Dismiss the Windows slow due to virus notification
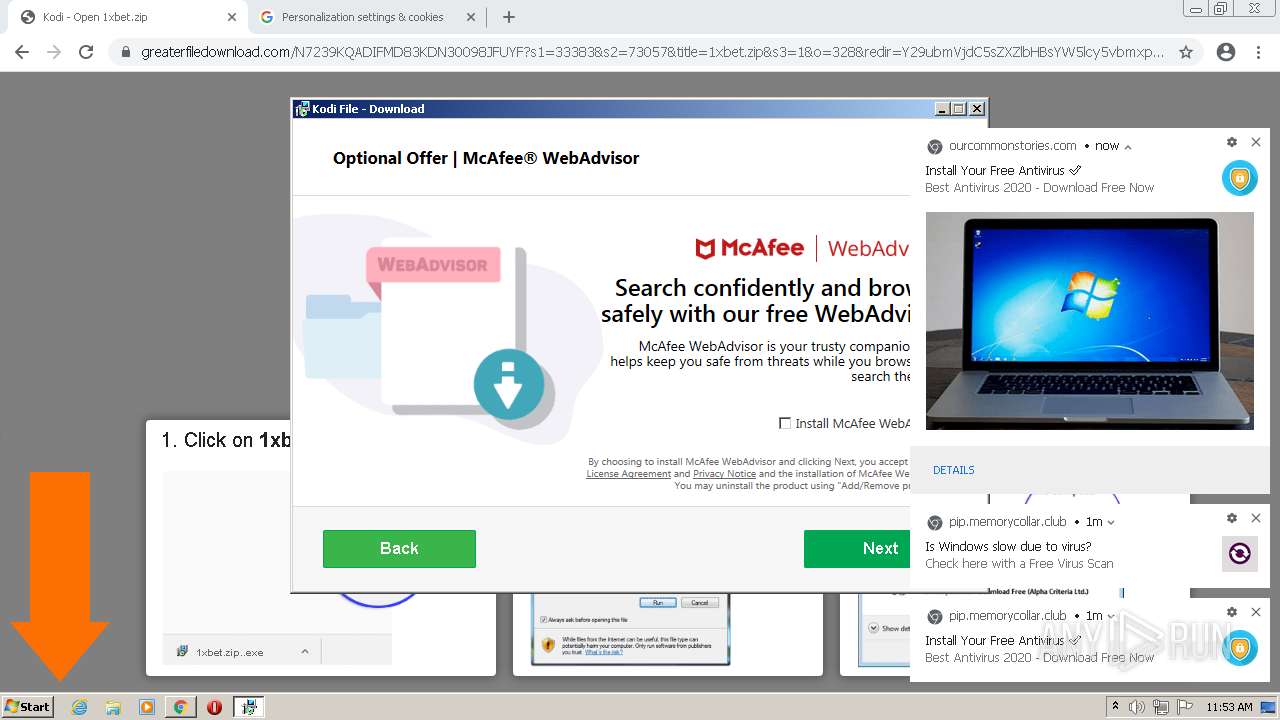Viewport: 1280px width, 720px height. pos(1256,518)
